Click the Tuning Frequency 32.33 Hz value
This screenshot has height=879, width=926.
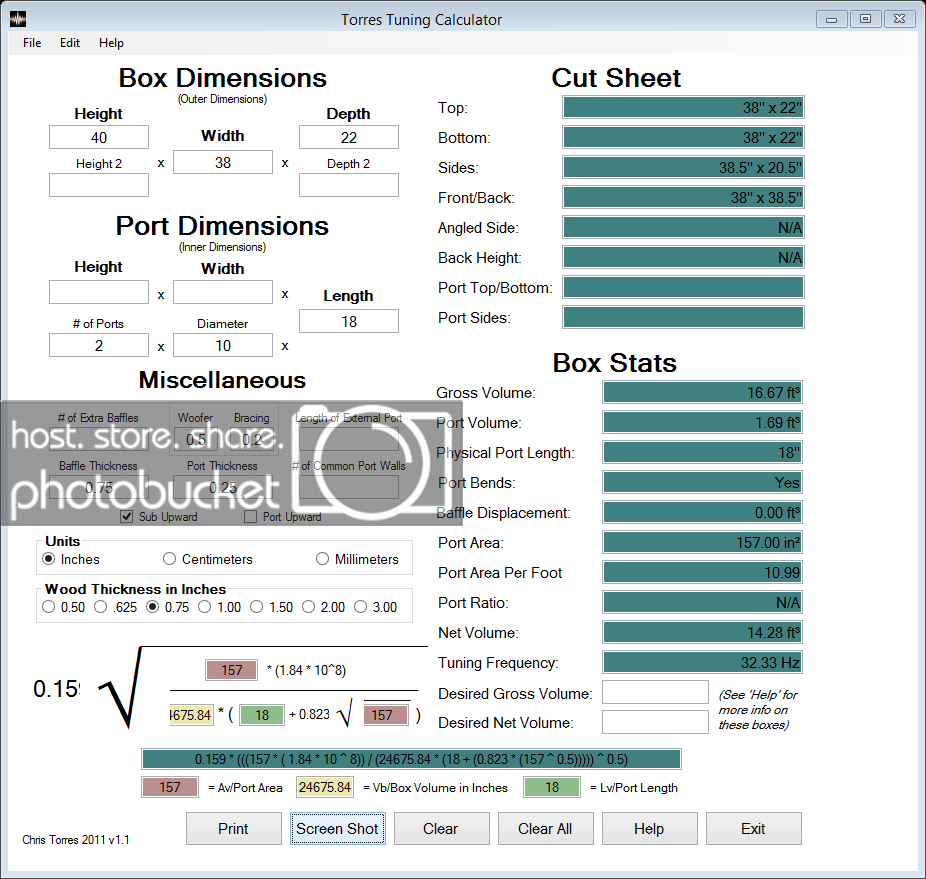702,662
